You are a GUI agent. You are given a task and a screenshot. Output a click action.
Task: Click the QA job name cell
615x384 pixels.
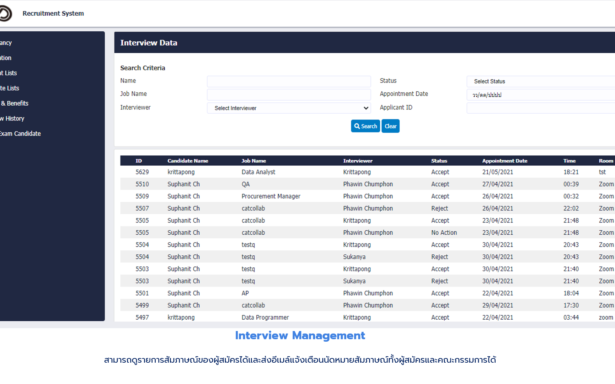pos(246,184)
